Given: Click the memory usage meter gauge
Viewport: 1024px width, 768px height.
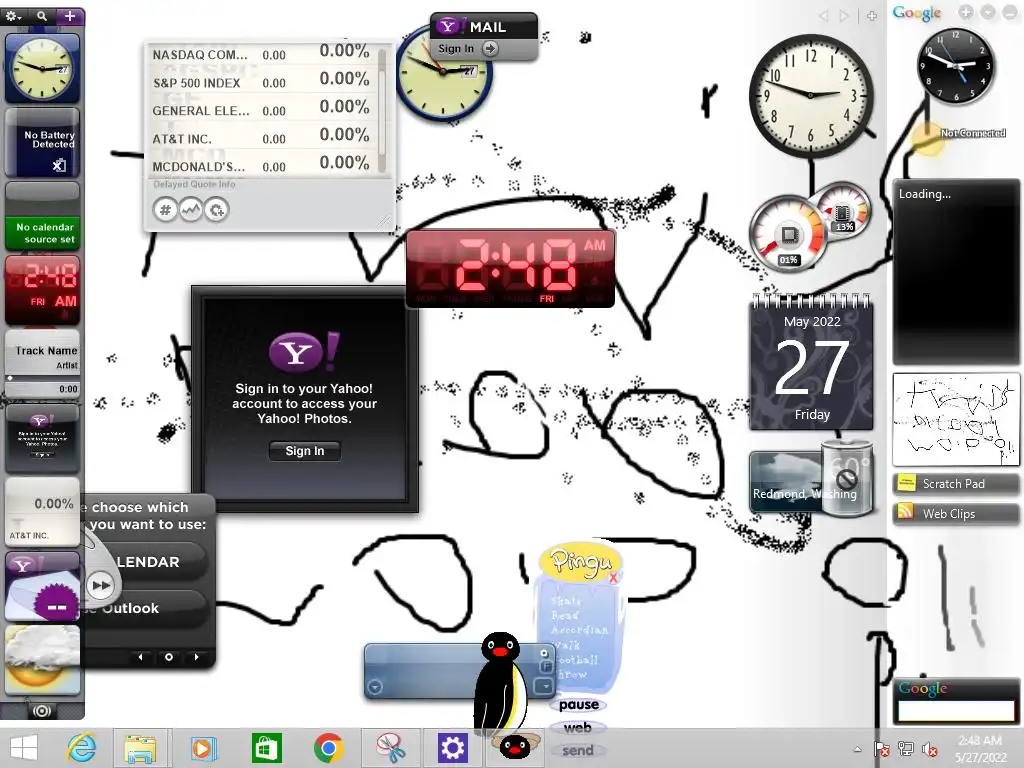Looking at the screenshot, I should 843,210.
